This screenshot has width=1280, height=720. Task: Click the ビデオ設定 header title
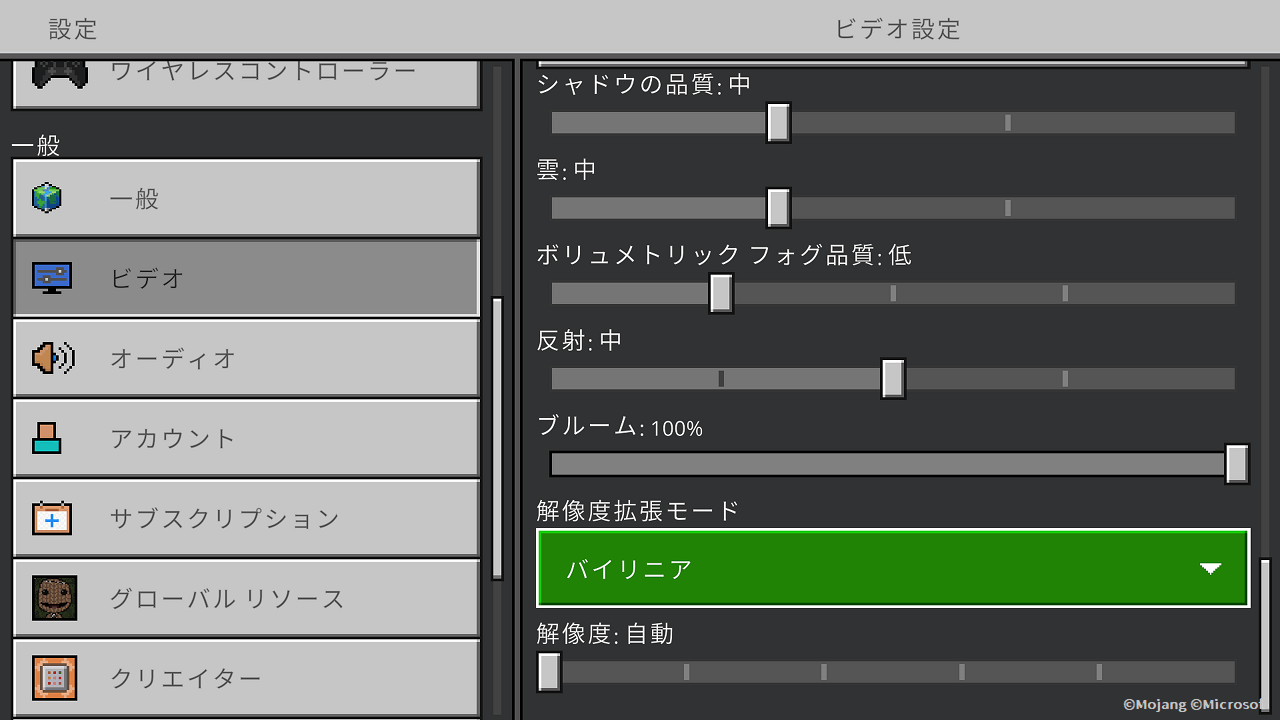[x=898, y=29]
